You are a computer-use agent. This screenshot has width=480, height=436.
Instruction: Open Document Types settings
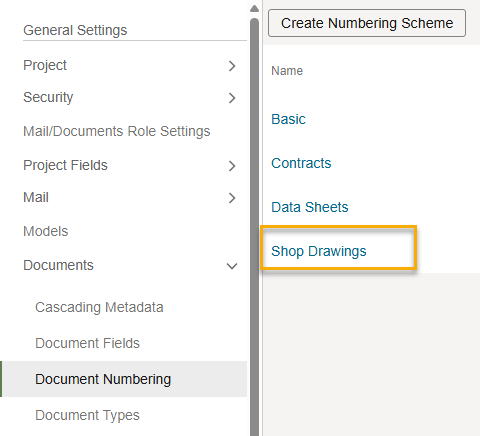[87, 415]
